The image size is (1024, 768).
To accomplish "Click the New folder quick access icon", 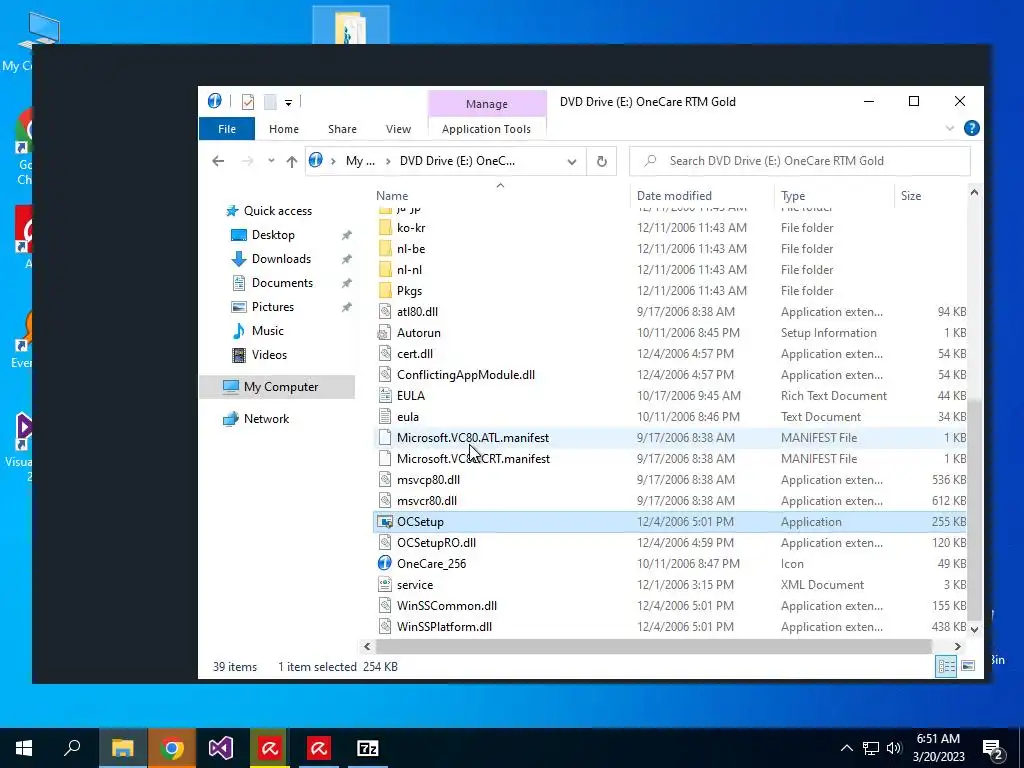I will pos(270,102).
